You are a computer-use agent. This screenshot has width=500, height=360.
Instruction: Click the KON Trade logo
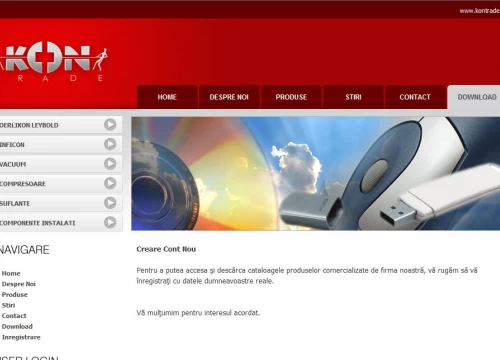click(53, 61)
